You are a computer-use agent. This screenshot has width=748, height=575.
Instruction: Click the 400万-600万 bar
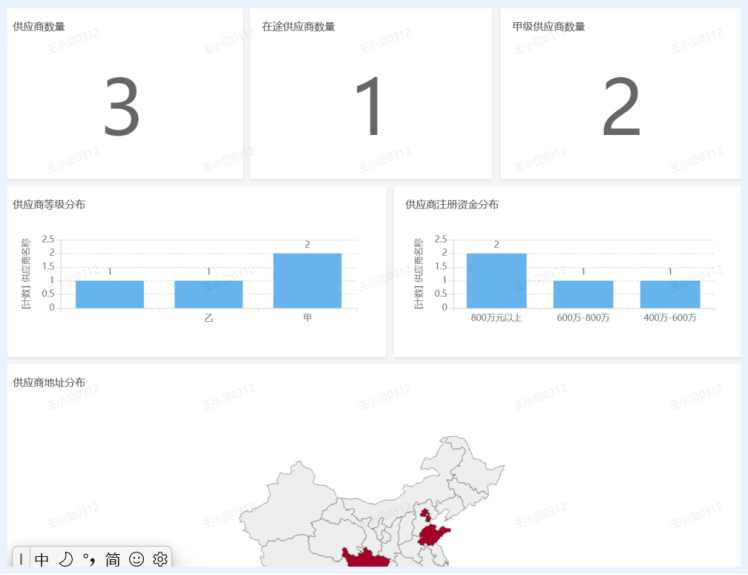point(670,294)
